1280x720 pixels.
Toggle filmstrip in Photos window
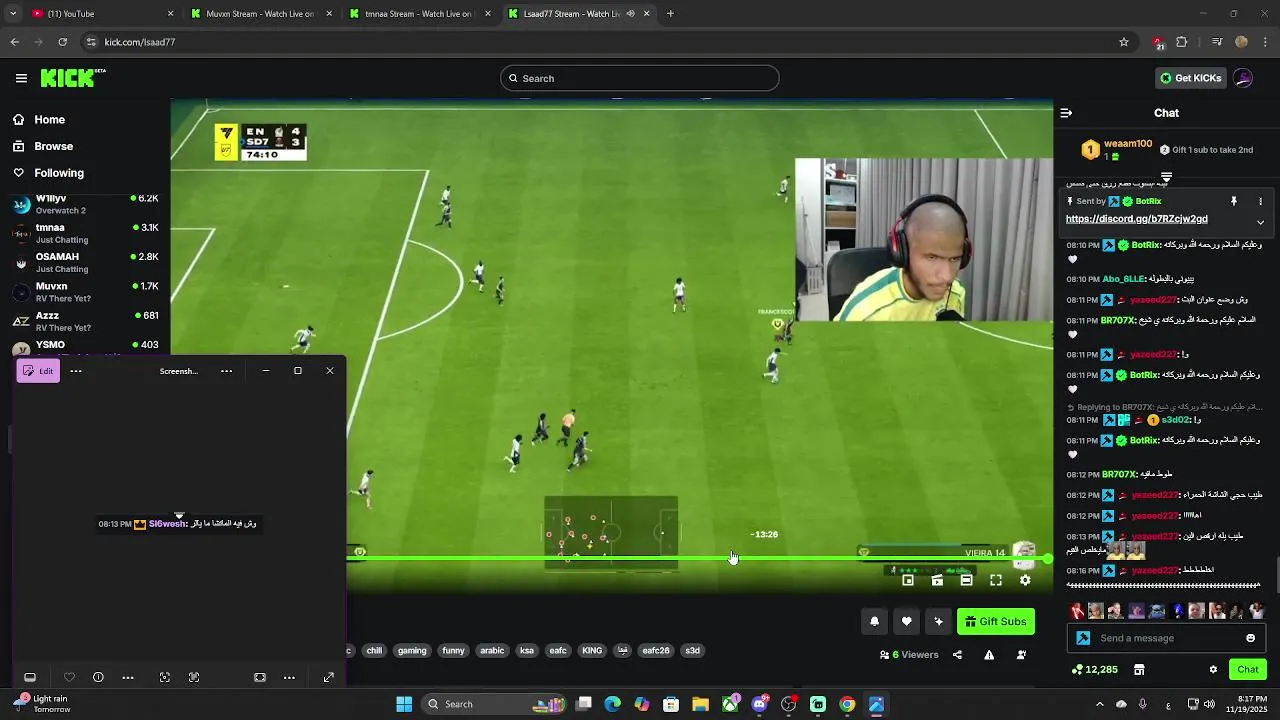pos(30,677)
